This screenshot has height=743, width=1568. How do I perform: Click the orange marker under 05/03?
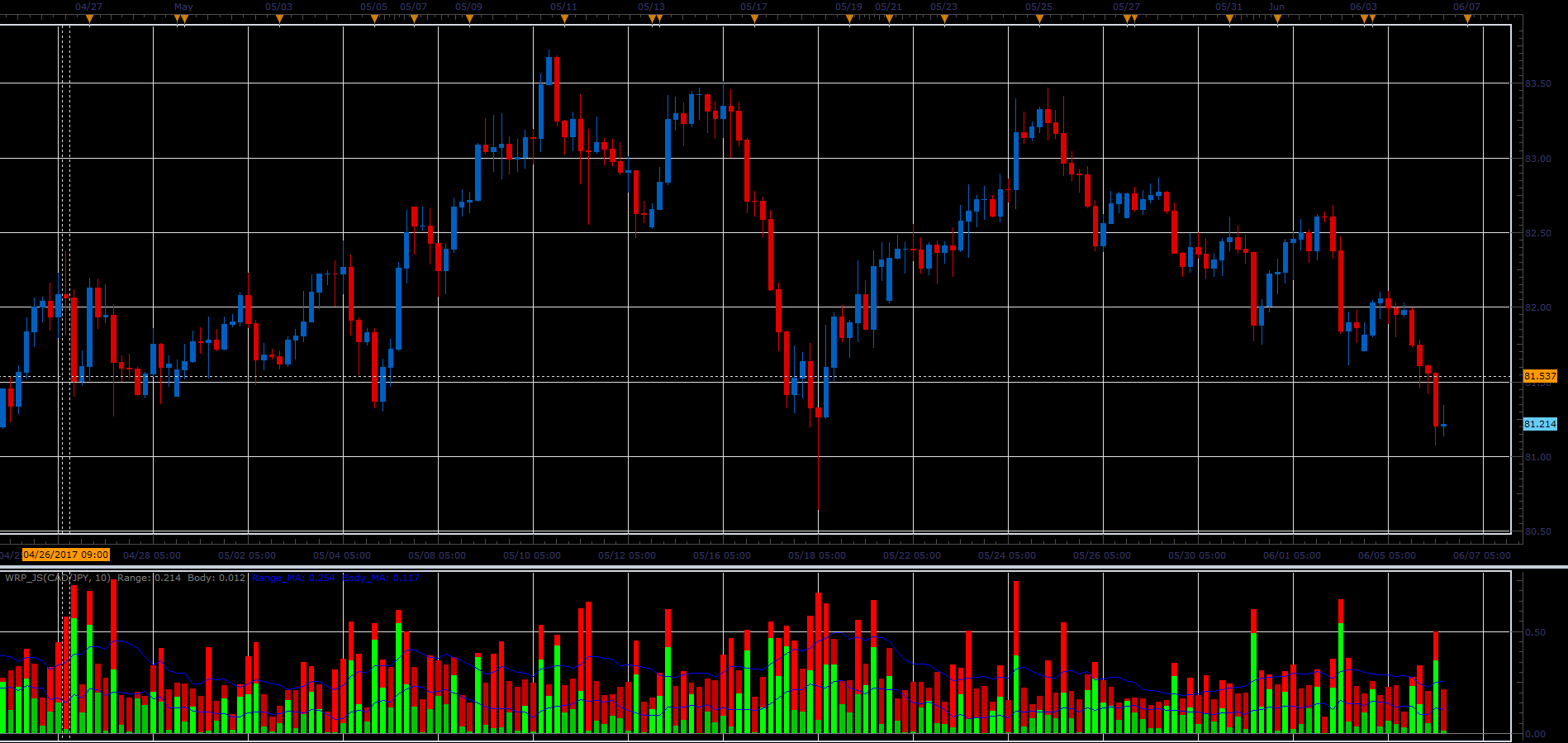pos(279,19)
